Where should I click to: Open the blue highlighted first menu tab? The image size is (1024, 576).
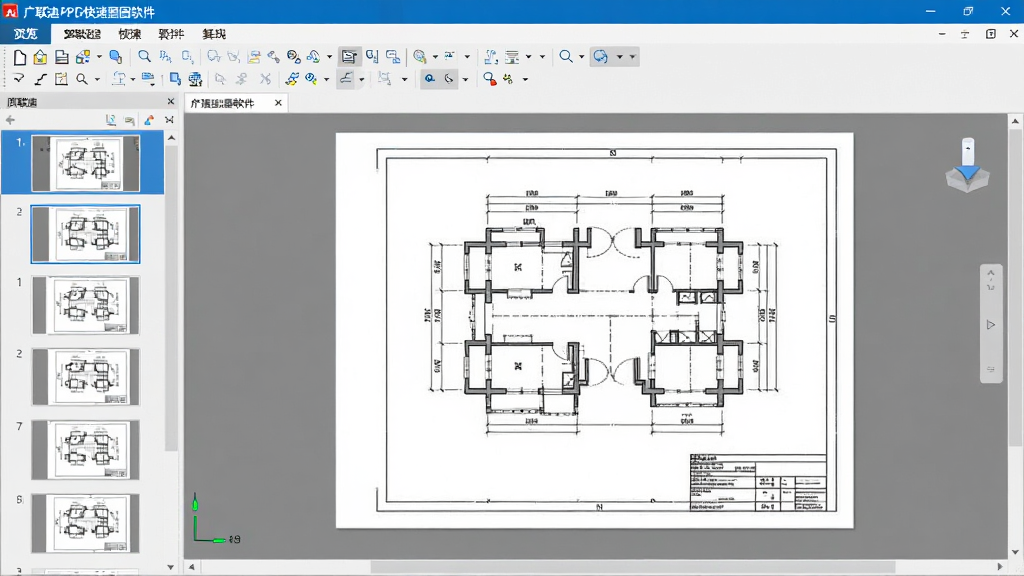point(25,34)
